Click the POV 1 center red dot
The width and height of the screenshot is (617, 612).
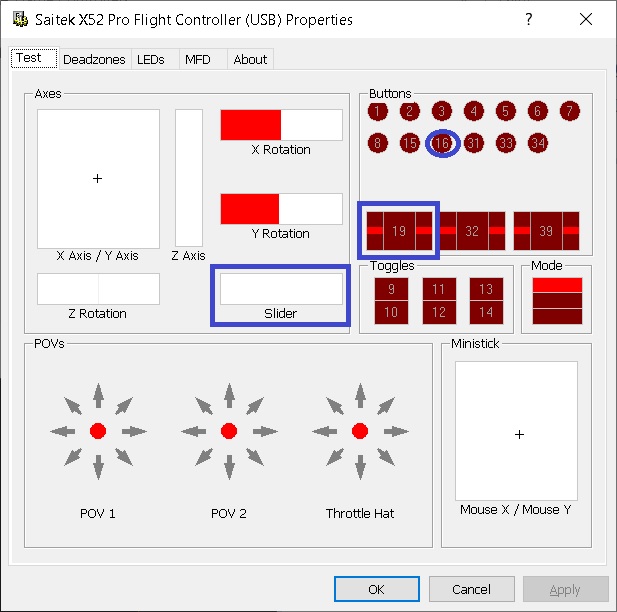click(x=98, y=431)
